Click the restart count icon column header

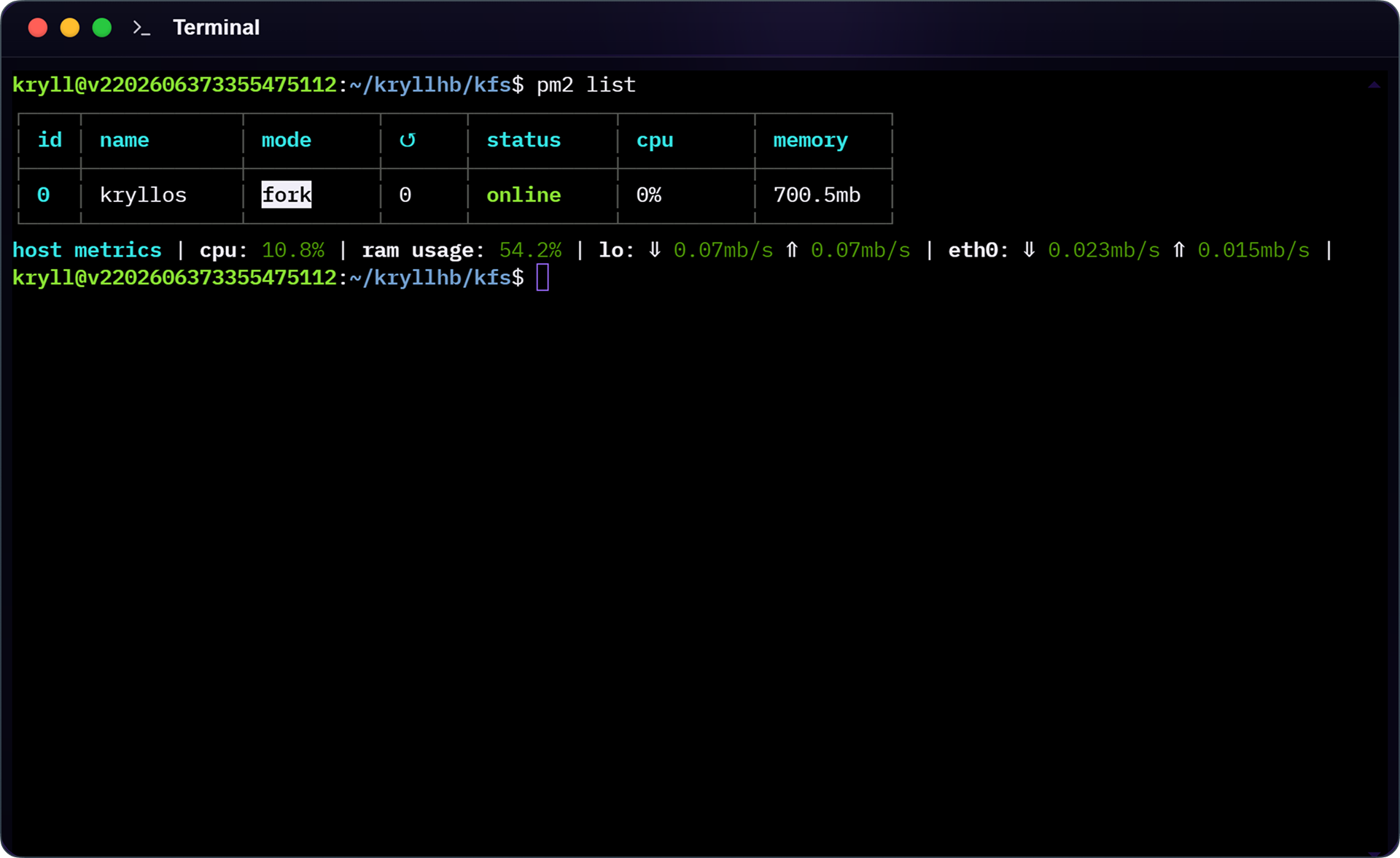pos(407,140)
